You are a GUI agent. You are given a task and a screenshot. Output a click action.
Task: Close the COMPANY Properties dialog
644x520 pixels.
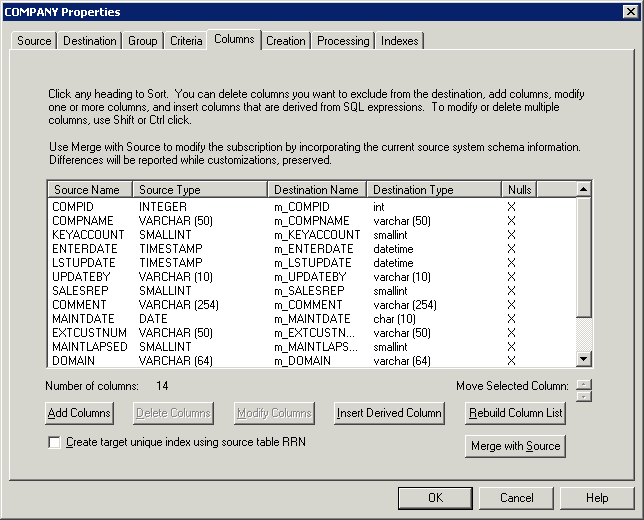tap(630, 12)
